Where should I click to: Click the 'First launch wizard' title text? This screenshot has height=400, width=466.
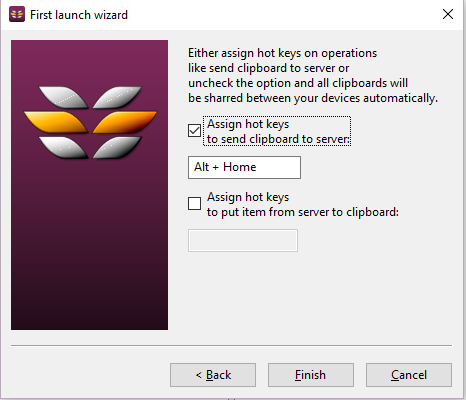click(79, 15)
